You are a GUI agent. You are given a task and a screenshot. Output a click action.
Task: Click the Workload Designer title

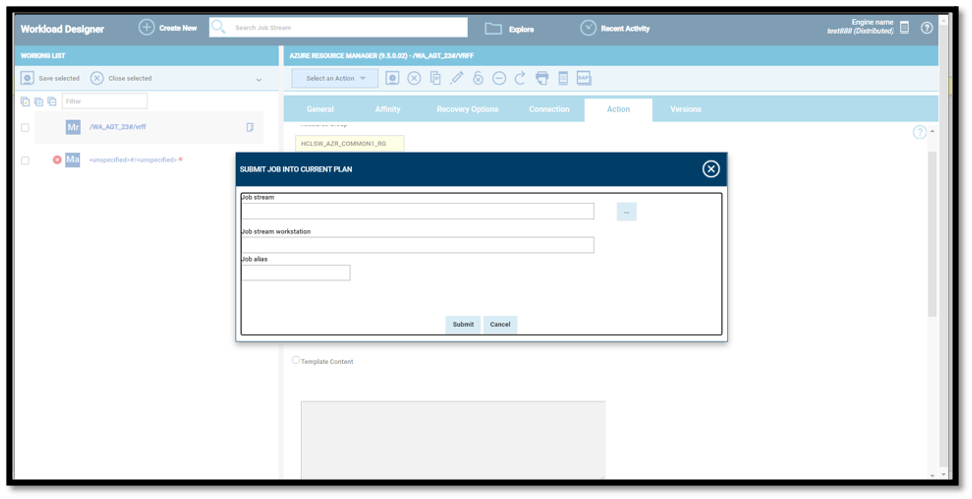pyautogui.click(x=62, y=29)
